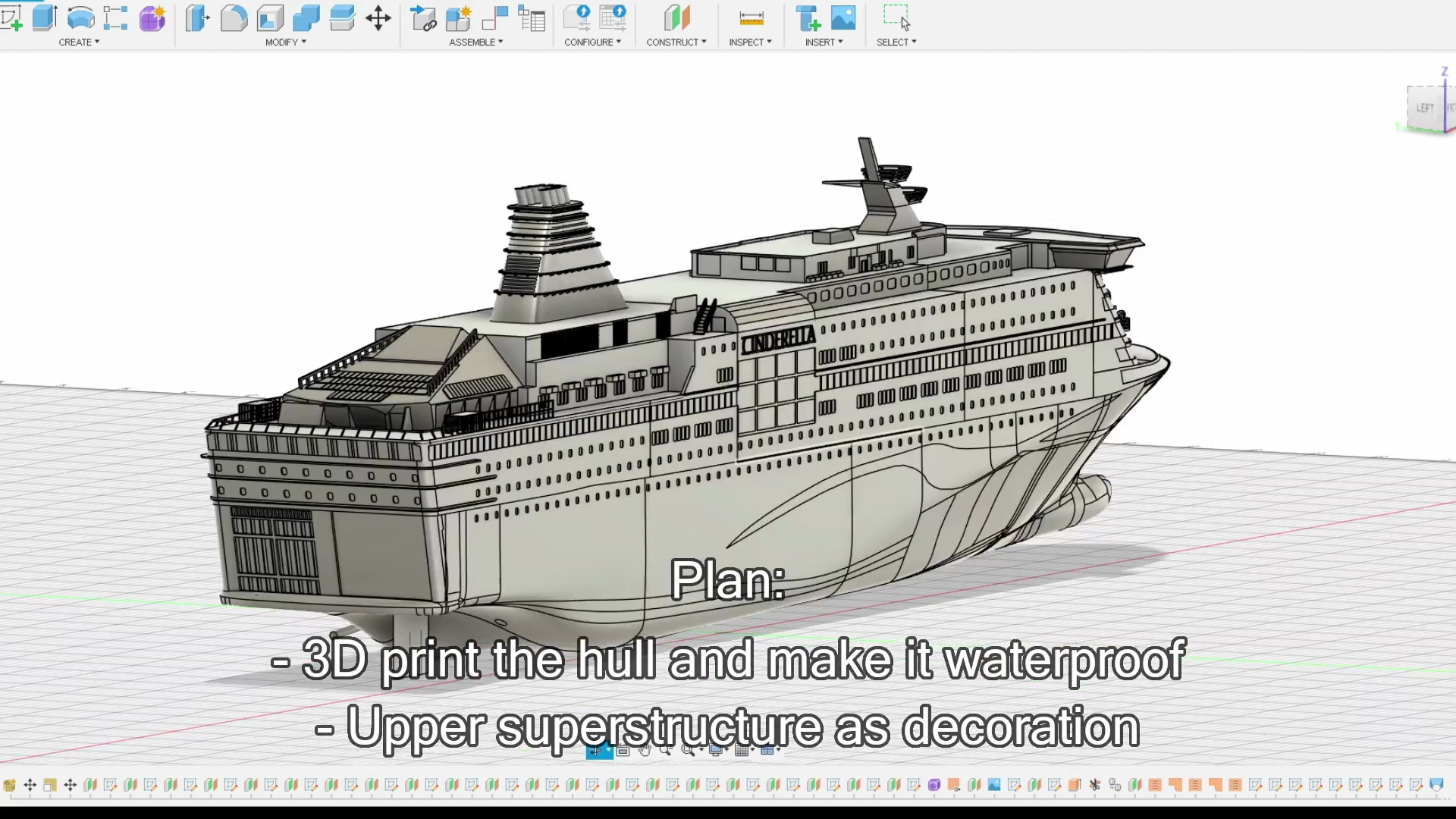
Task: Click the Insert fastener icon with green plus
Action: 808,18
